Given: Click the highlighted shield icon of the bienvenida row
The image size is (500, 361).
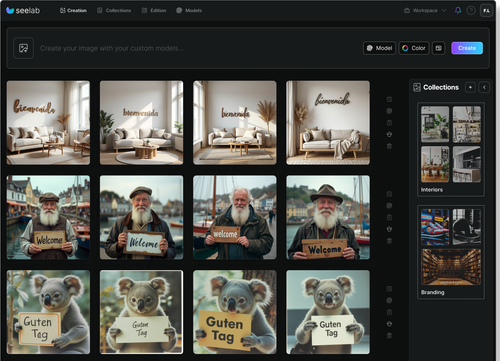Looking at the screenshot, I should coord(389,134).
